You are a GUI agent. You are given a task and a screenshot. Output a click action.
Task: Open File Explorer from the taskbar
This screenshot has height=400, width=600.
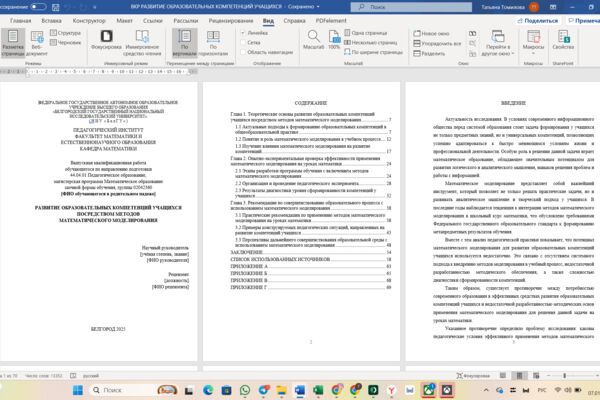click(282, 390)
